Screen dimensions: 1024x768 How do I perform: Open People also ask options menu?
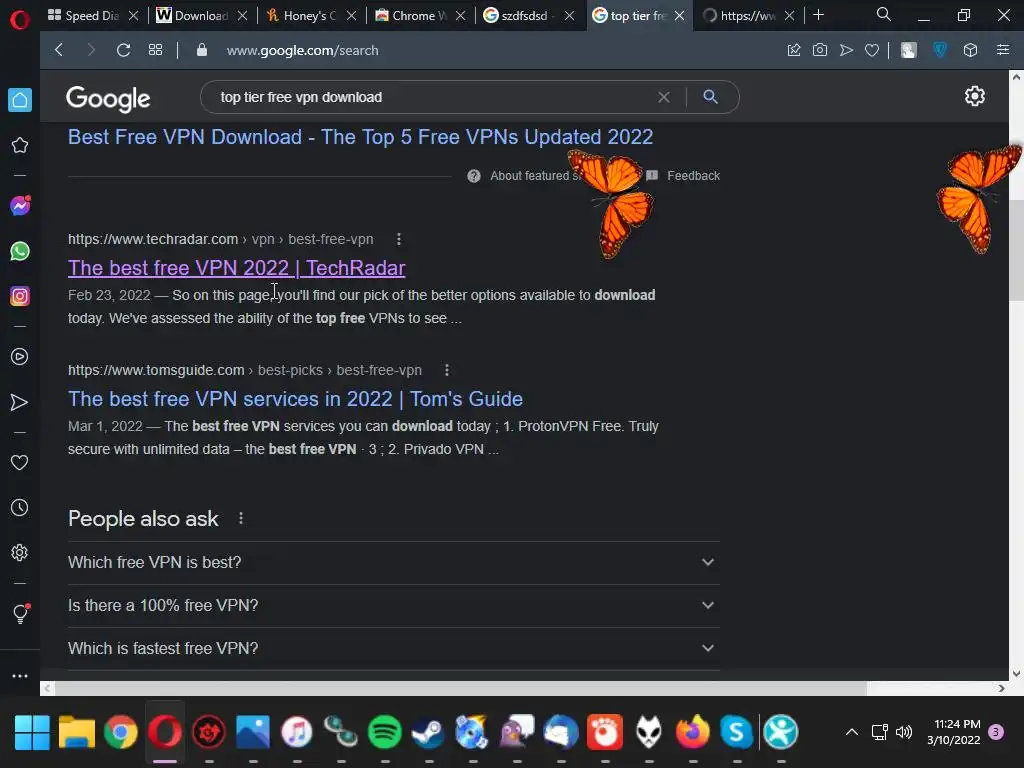(x=241, y=518)
